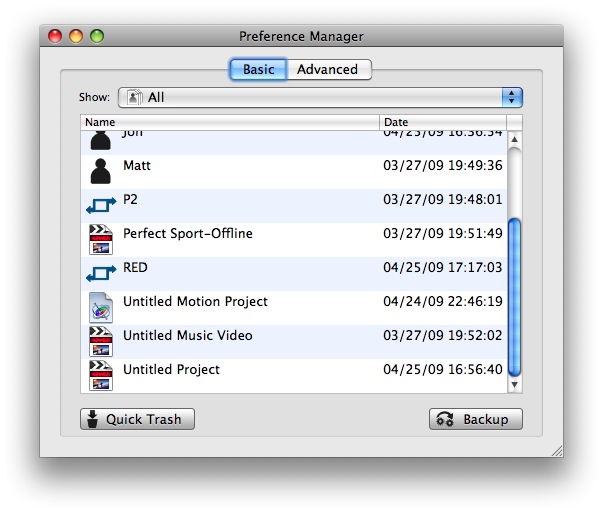The height and width of the screenshot is (512, 603).
Task: Click the date 03/27/09 19:48:01
Action: point(443,199)
